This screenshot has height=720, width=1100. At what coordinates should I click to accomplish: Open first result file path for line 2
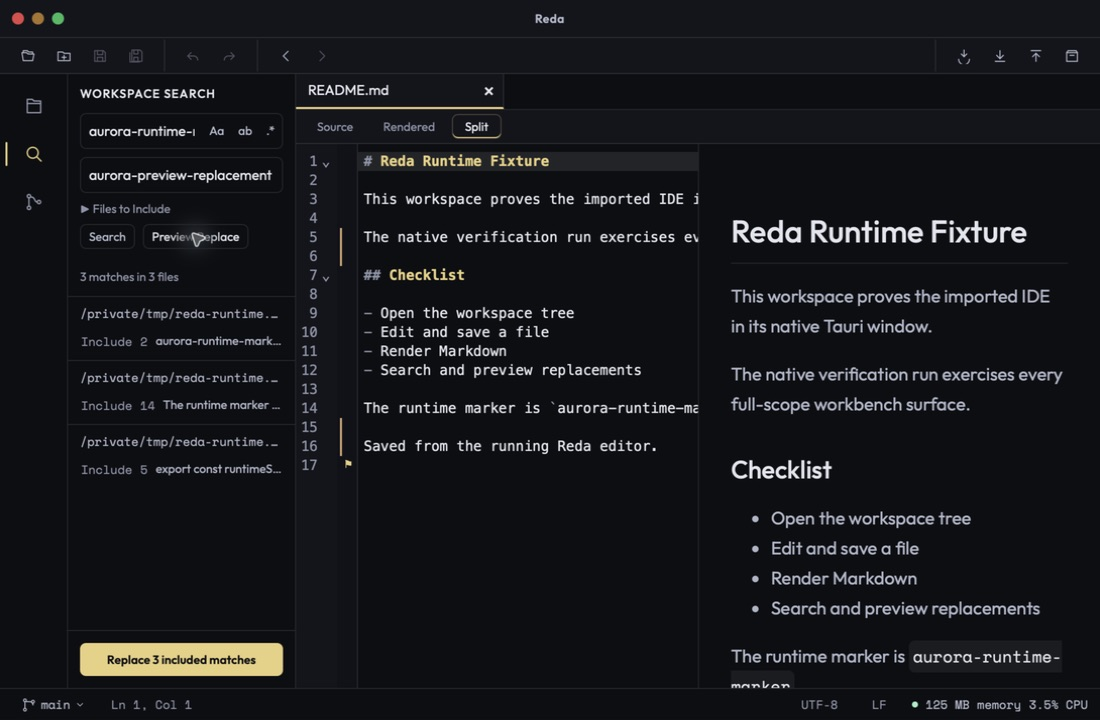click(180, 314)
